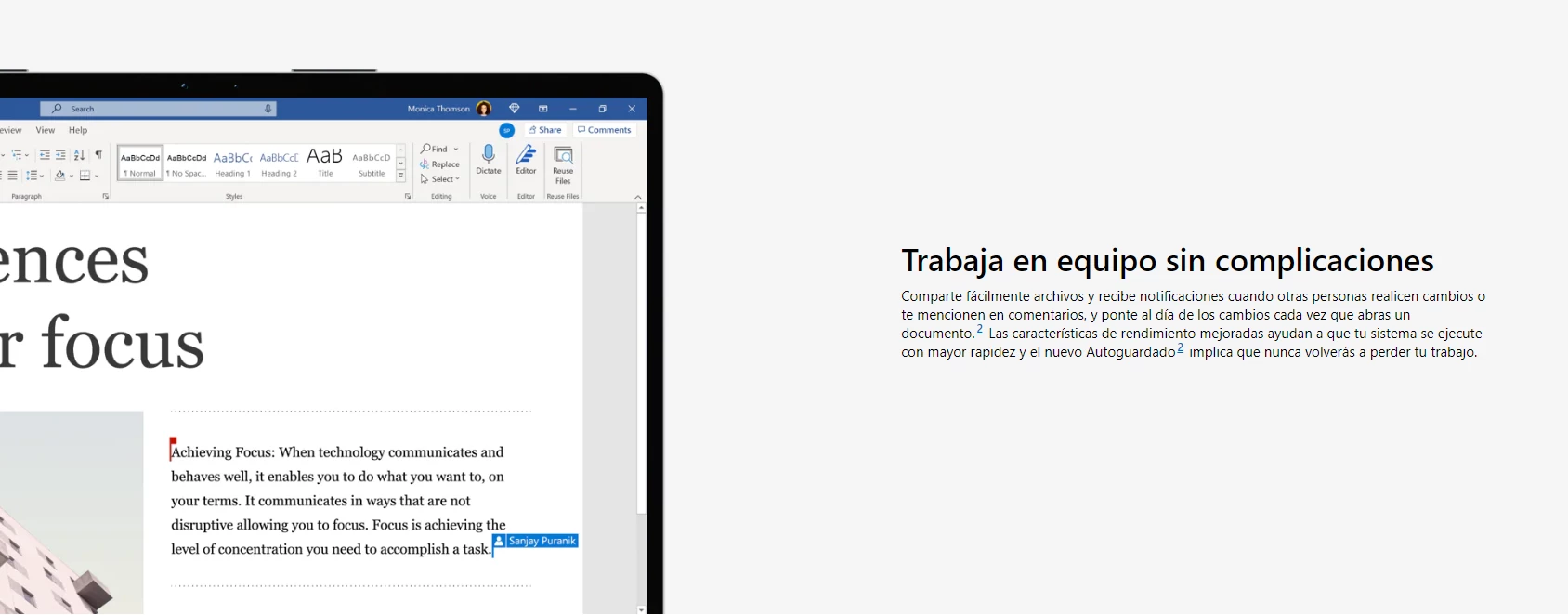
Task: Toggle Justify text alignment
Action: click(12, 176)
